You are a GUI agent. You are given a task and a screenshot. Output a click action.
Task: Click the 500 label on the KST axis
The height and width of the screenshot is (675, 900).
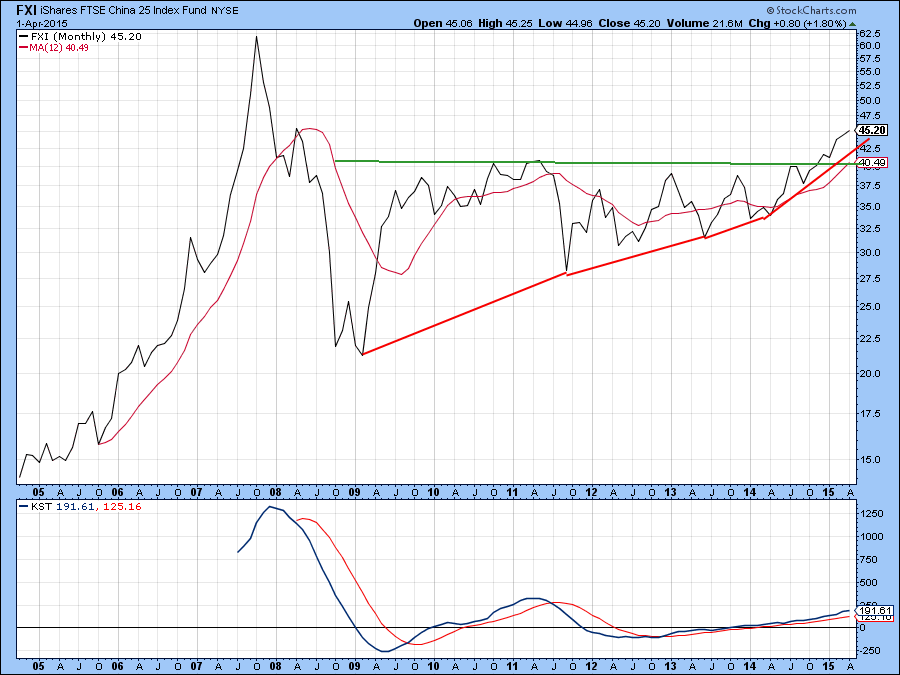(870, 583)
